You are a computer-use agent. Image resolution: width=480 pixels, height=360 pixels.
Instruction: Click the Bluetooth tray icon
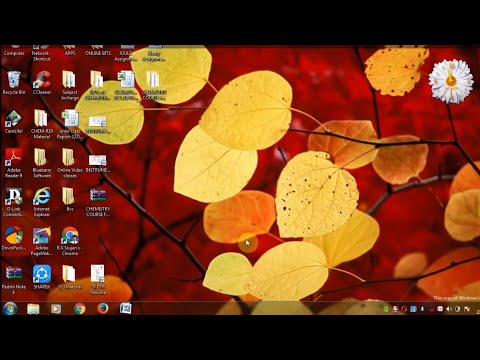[422, 309]
